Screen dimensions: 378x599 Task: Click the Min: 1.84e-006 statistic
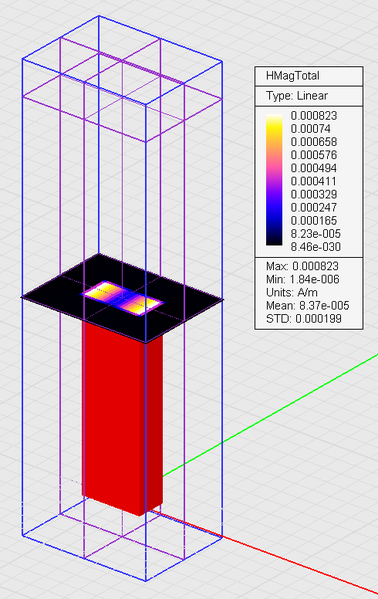coord(303,279)
